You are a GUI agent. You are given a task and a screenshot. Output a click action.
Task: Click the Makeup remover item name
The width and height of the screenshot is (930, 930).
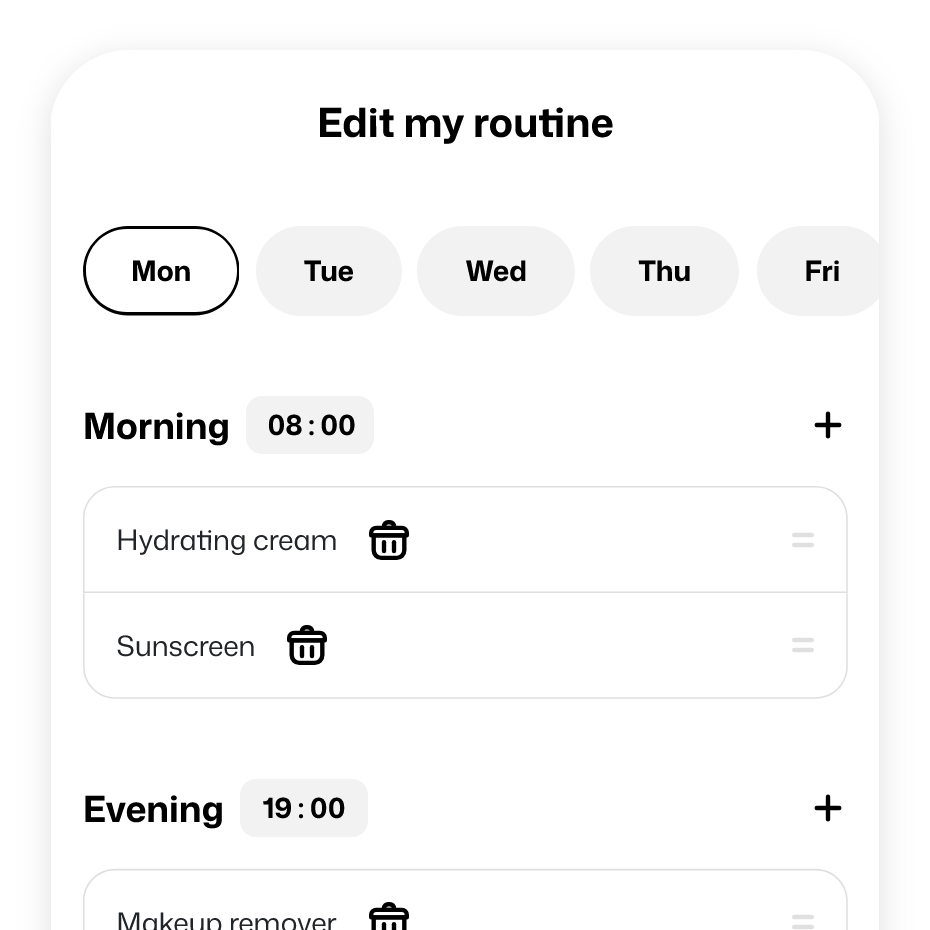coord(227,920)
